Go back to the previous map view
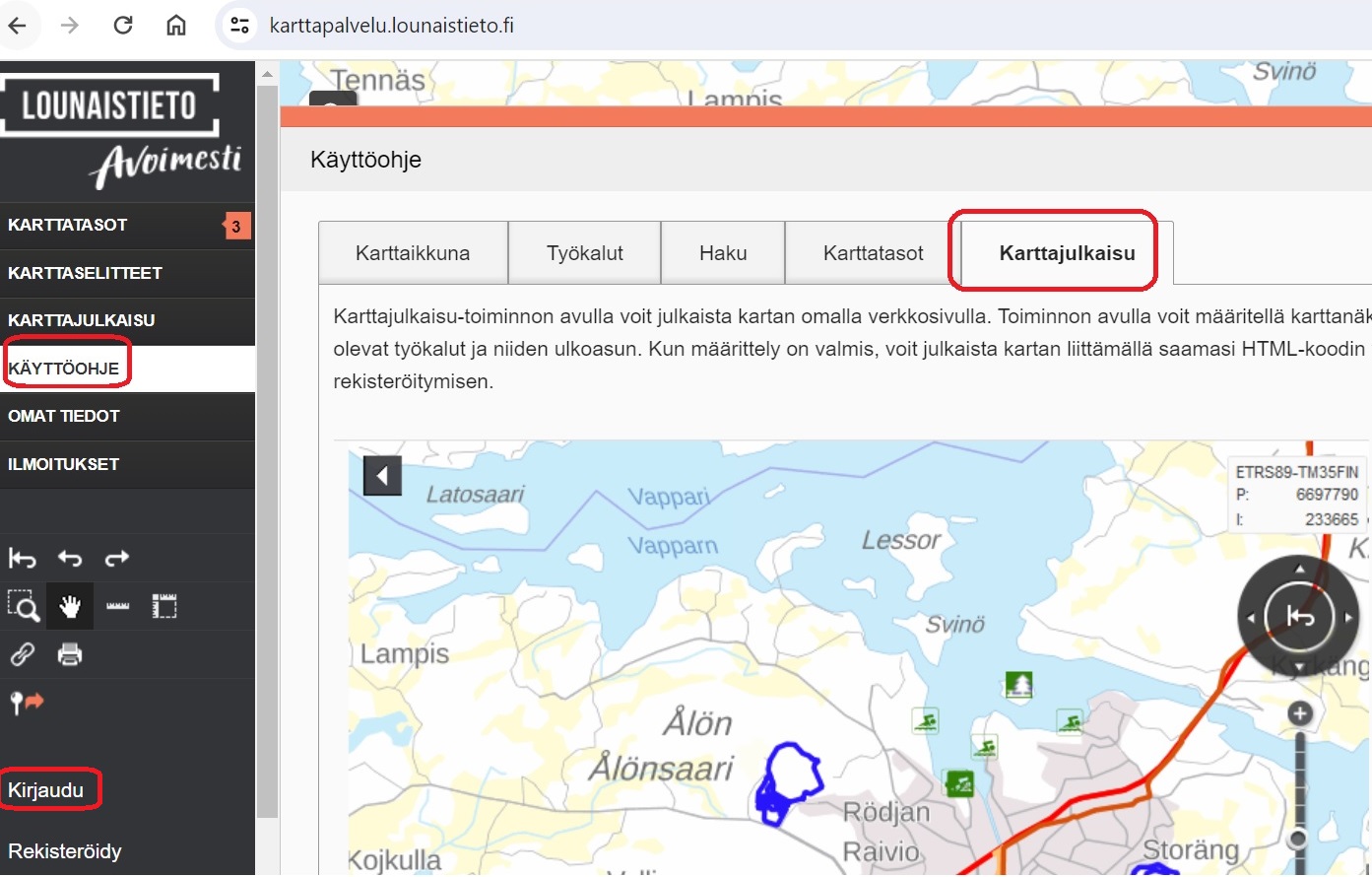 pos(70,559)
